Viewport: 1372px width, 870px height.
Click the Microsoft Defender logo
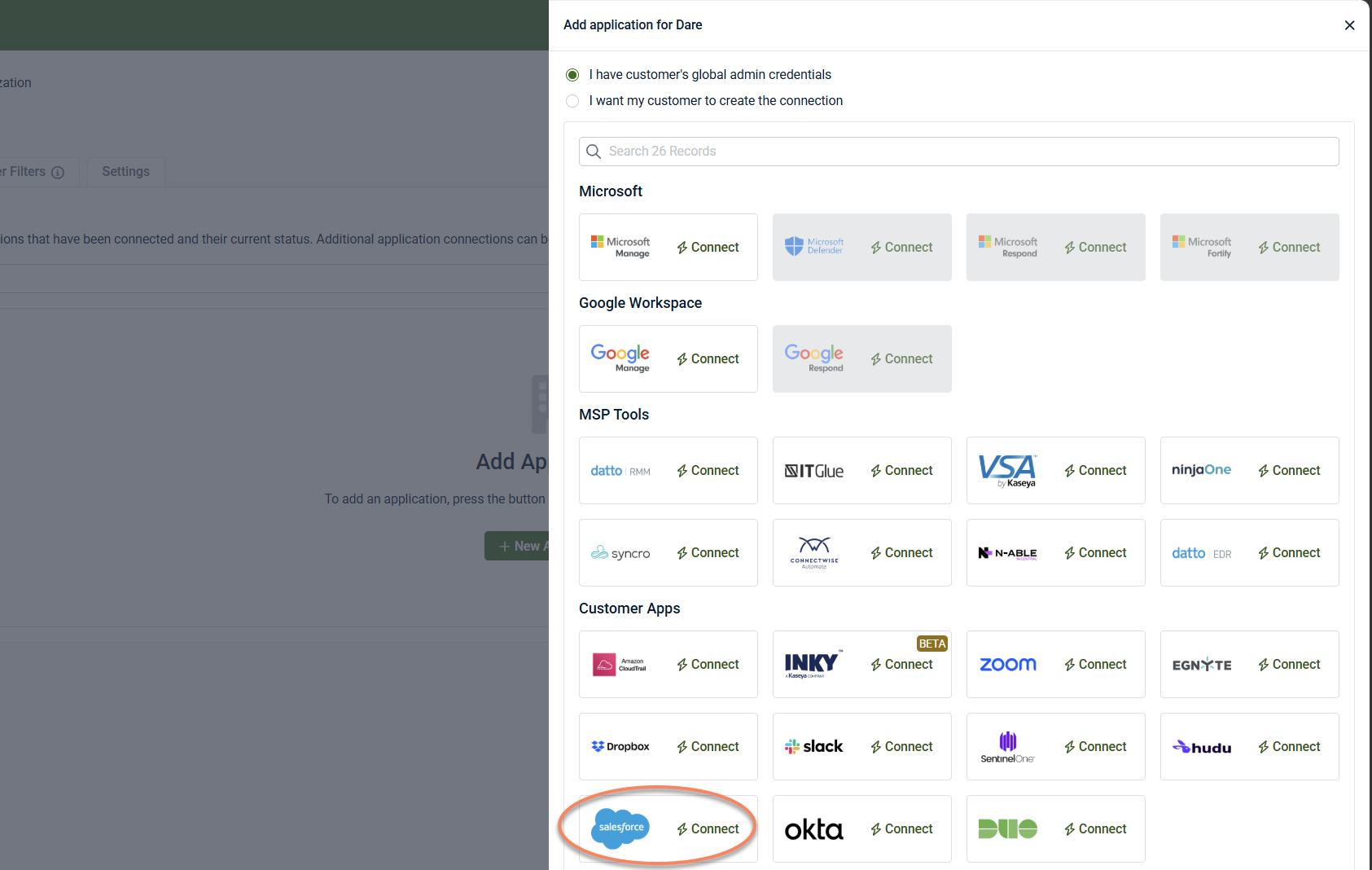814,247
